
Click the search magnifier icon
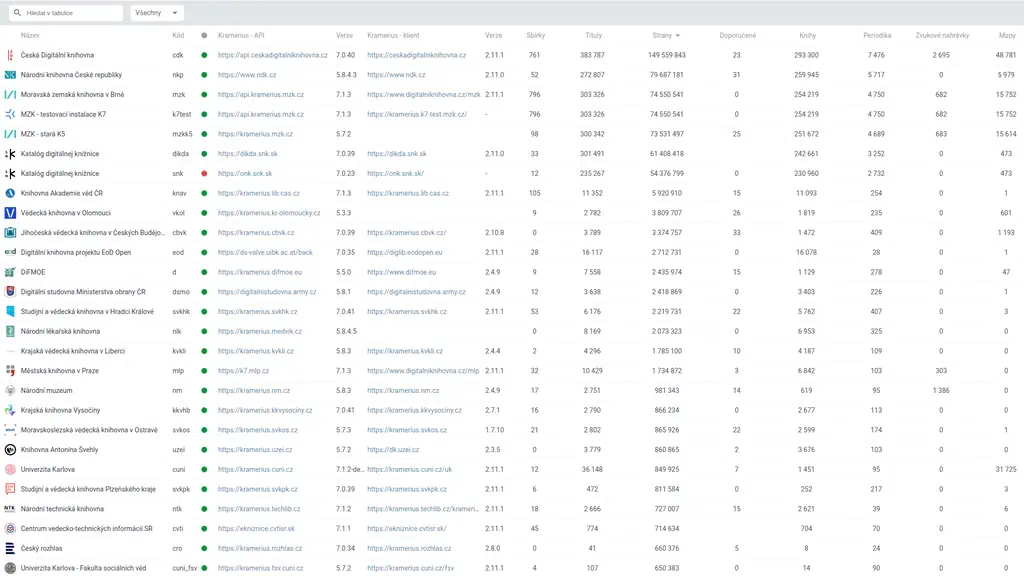[18, 13]
